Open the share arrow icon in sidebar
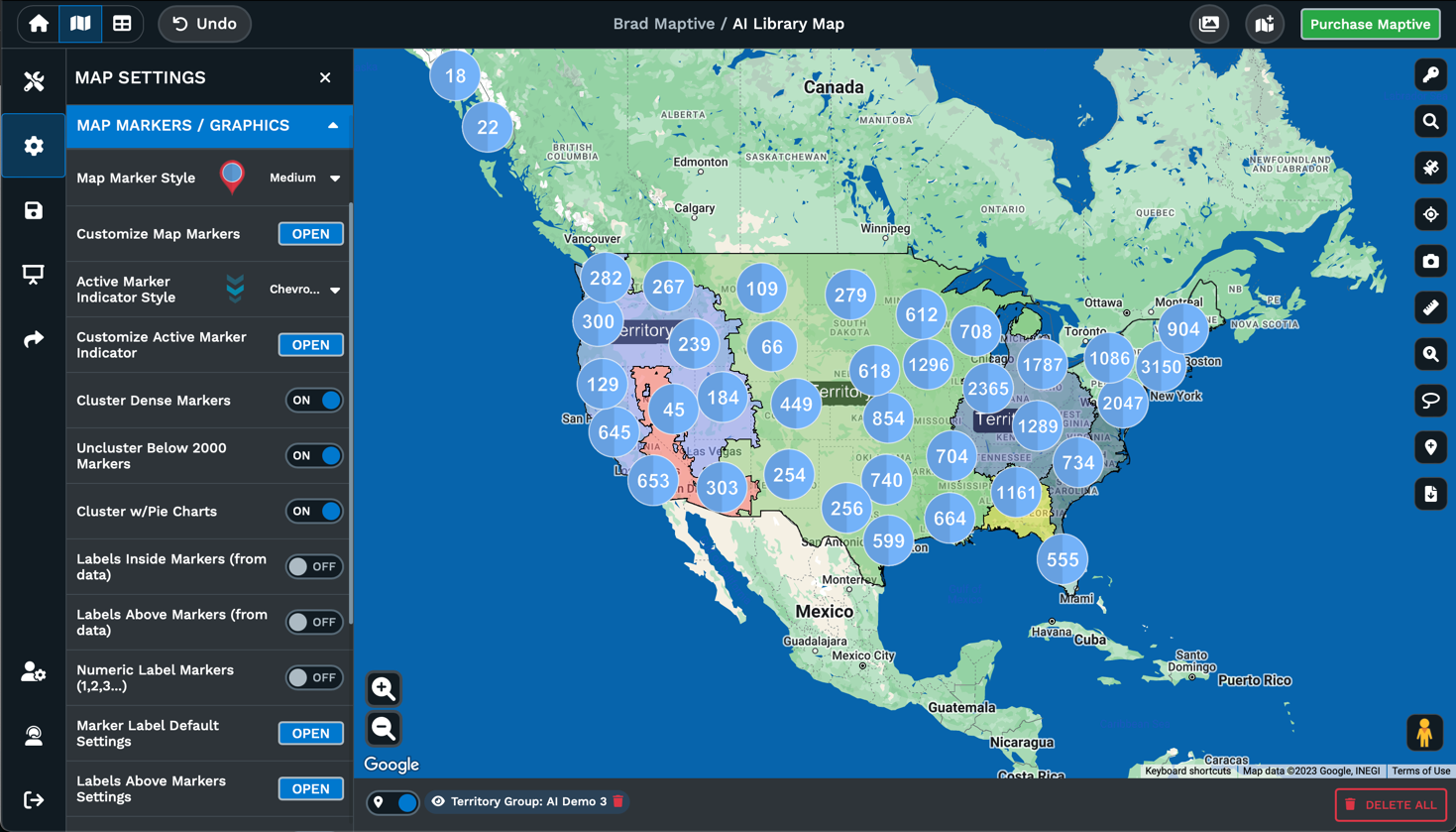 pyautogui.click(x=34, y=339)
